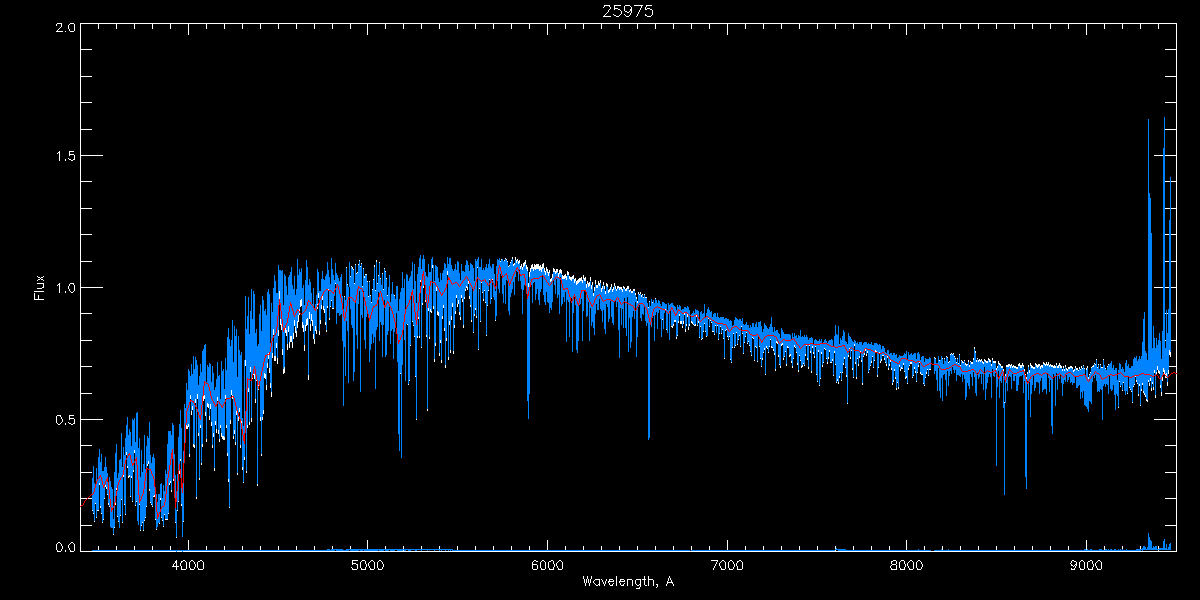The width and height of the screenshot is (1200, 600).
Task: Select the 5000 wavelength tick label
Action: [367, 564]
